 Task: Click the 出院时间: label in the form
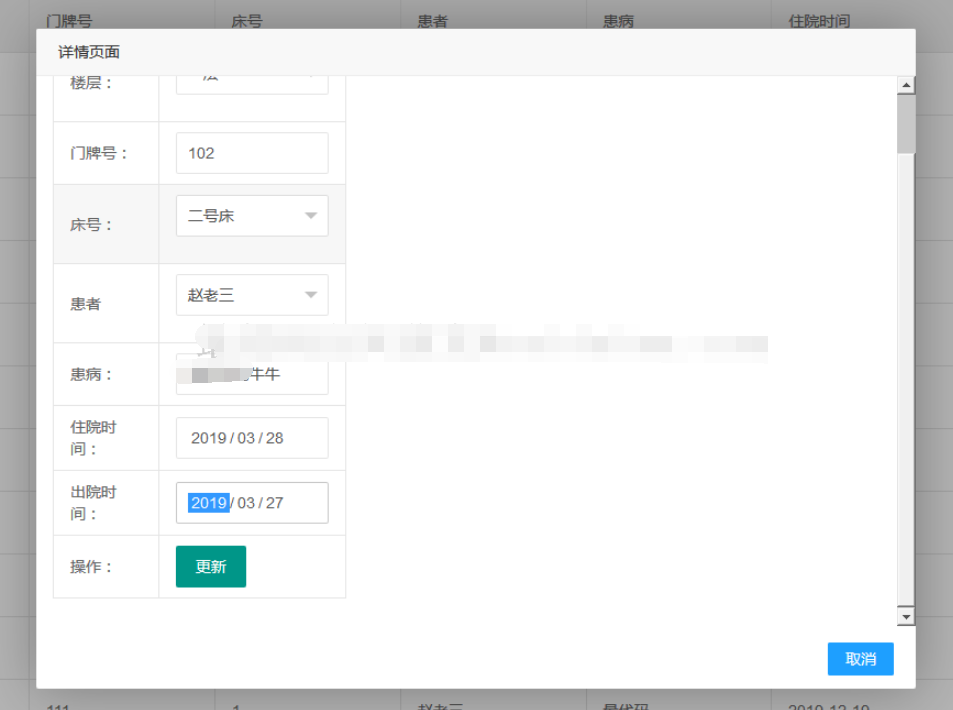(x=92, y=503)
